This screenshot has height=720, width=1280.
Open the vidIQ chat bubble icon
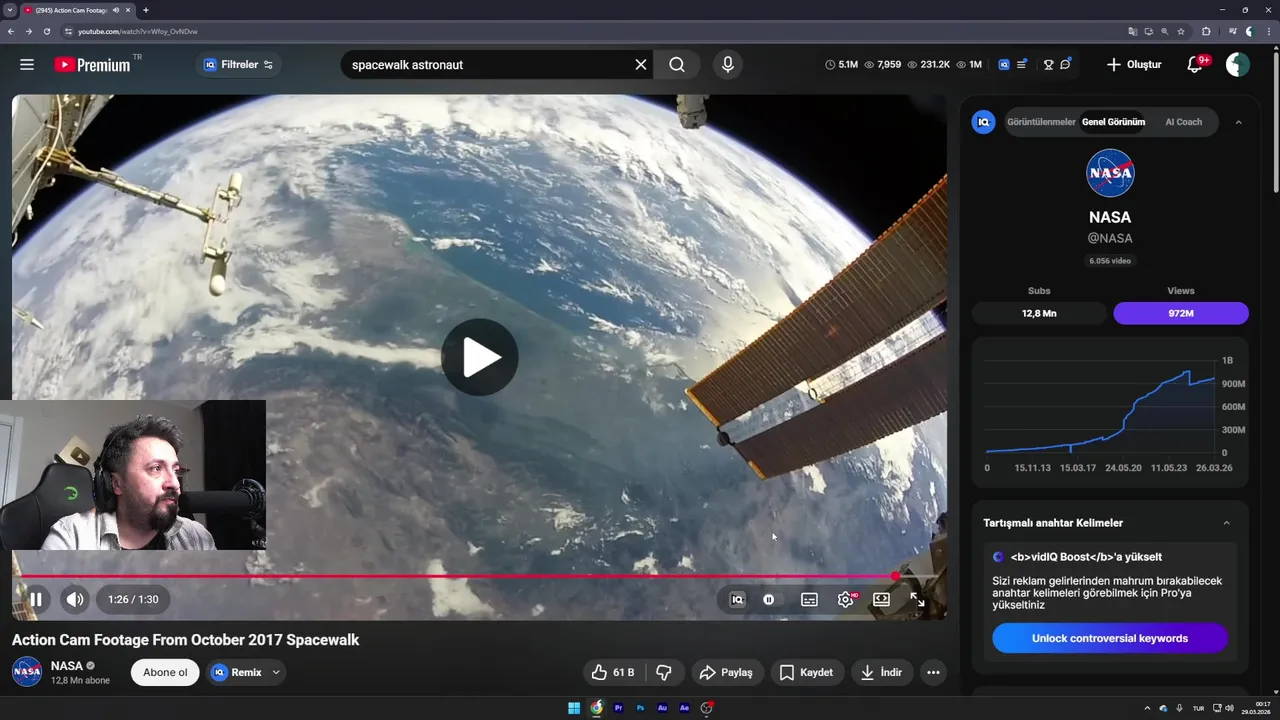(x=1066, y=65)
